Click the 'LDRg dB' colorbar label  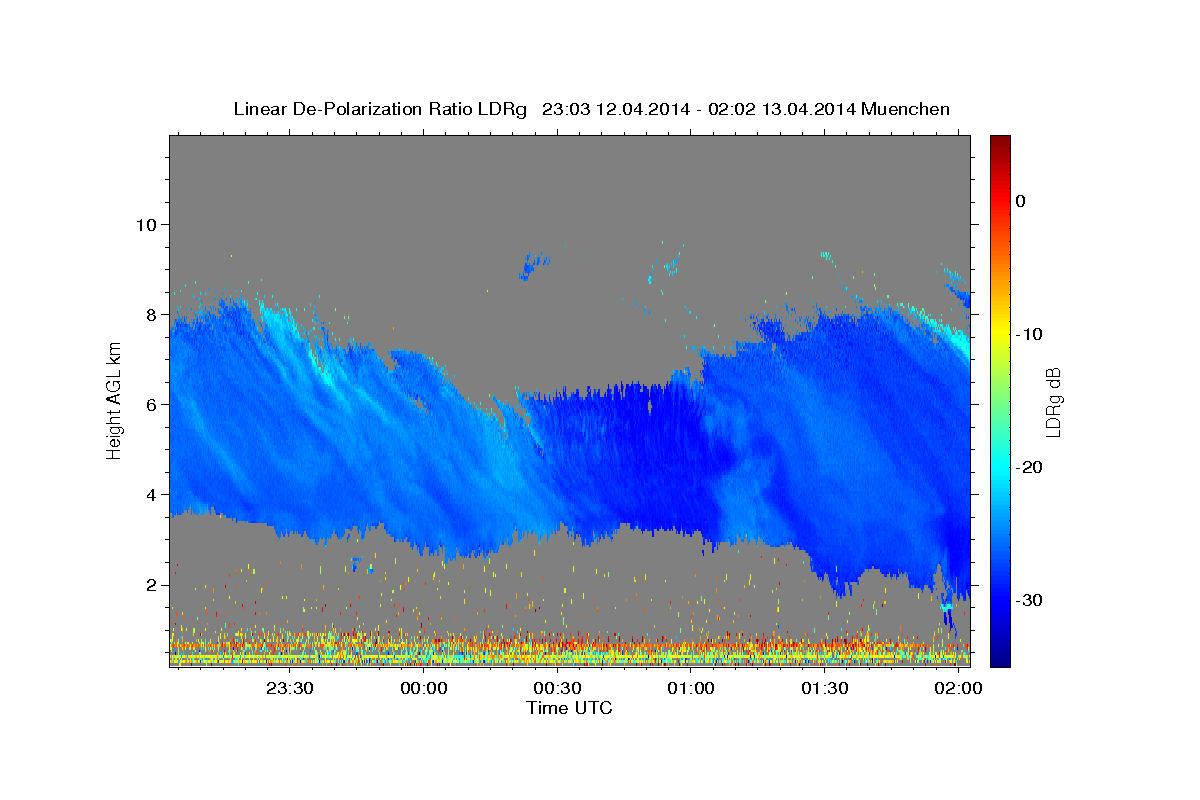tap(1052, 402)
